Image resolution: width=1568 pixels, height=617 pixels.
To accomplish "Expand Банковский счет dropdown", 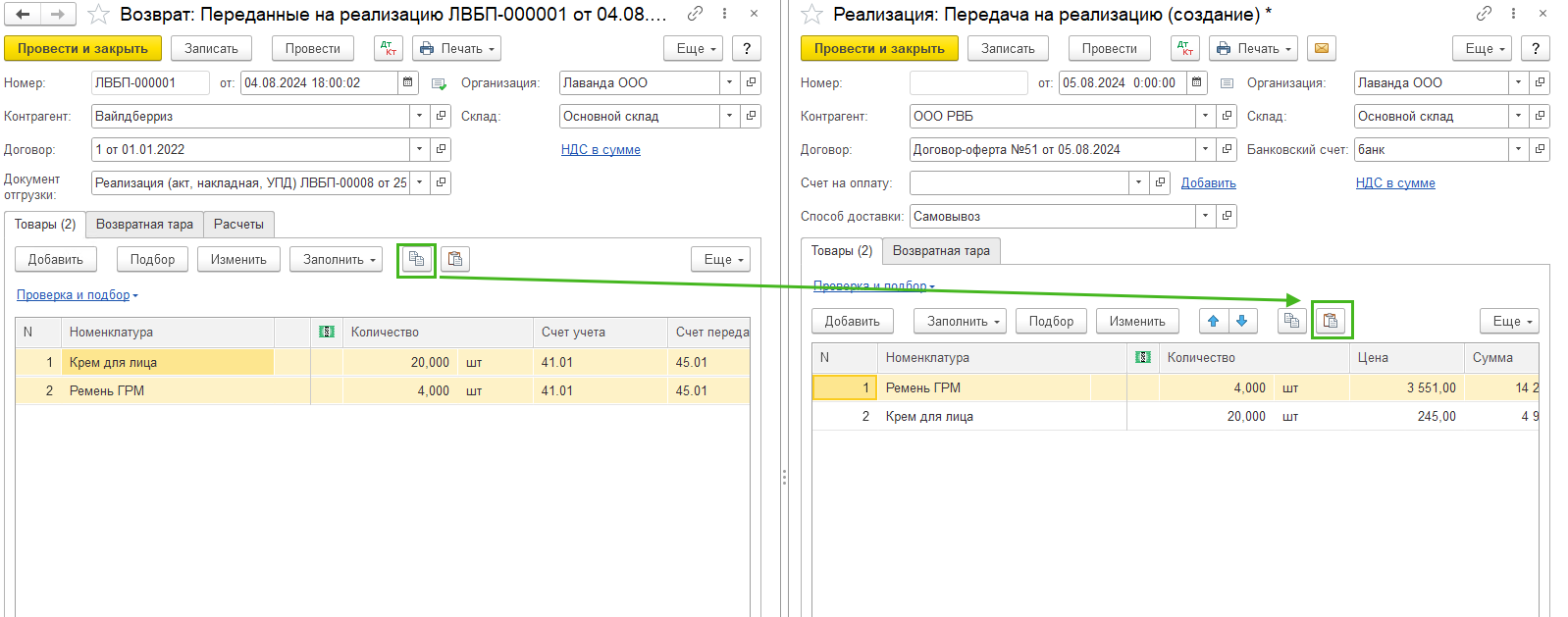I will pyautogui.click(x=1519, y=150).
